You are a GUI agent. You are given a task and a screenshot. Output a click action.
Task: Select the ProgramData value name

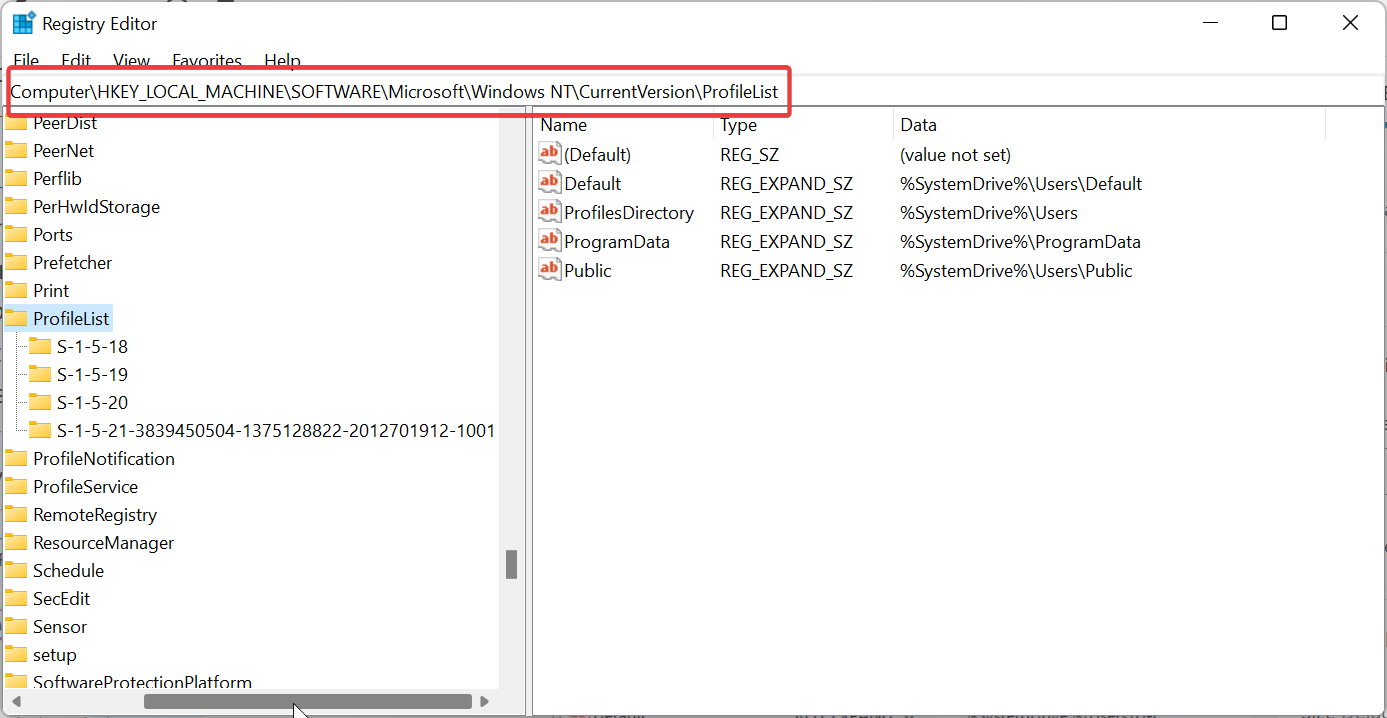click(x=617, y=242)
